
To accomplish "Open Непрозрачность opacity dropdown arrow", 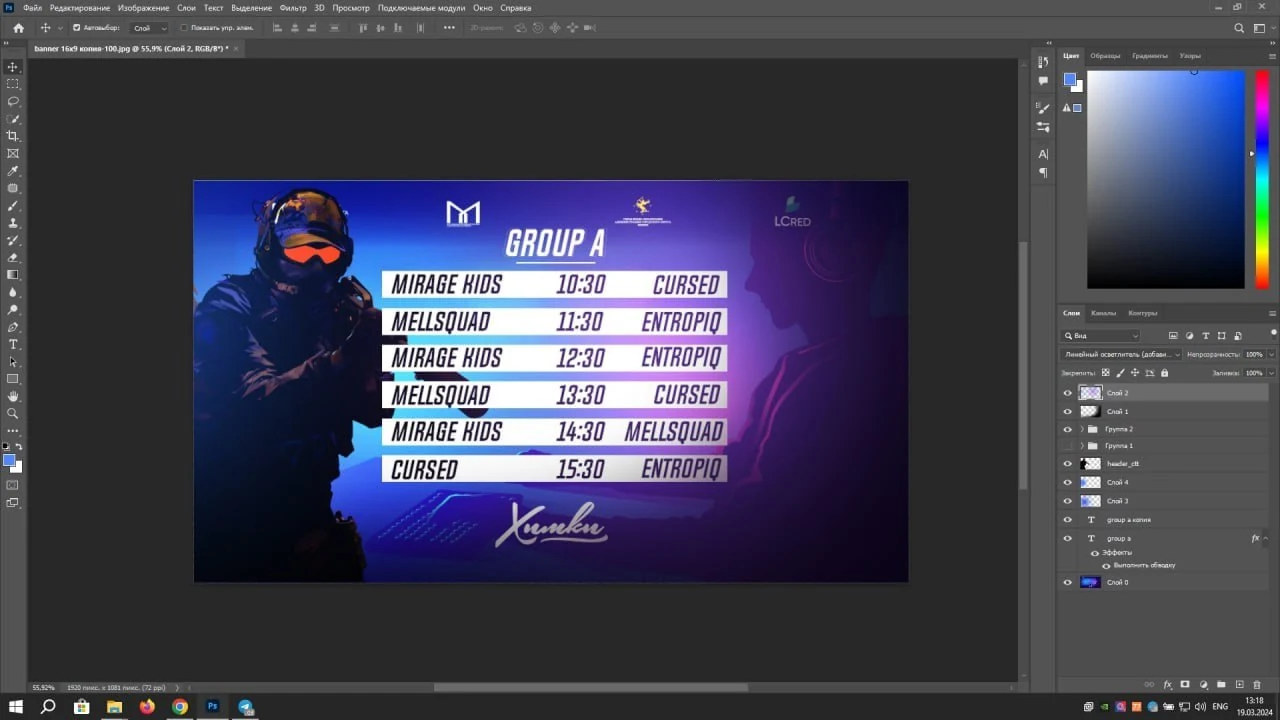I will tap(1272, 354).
